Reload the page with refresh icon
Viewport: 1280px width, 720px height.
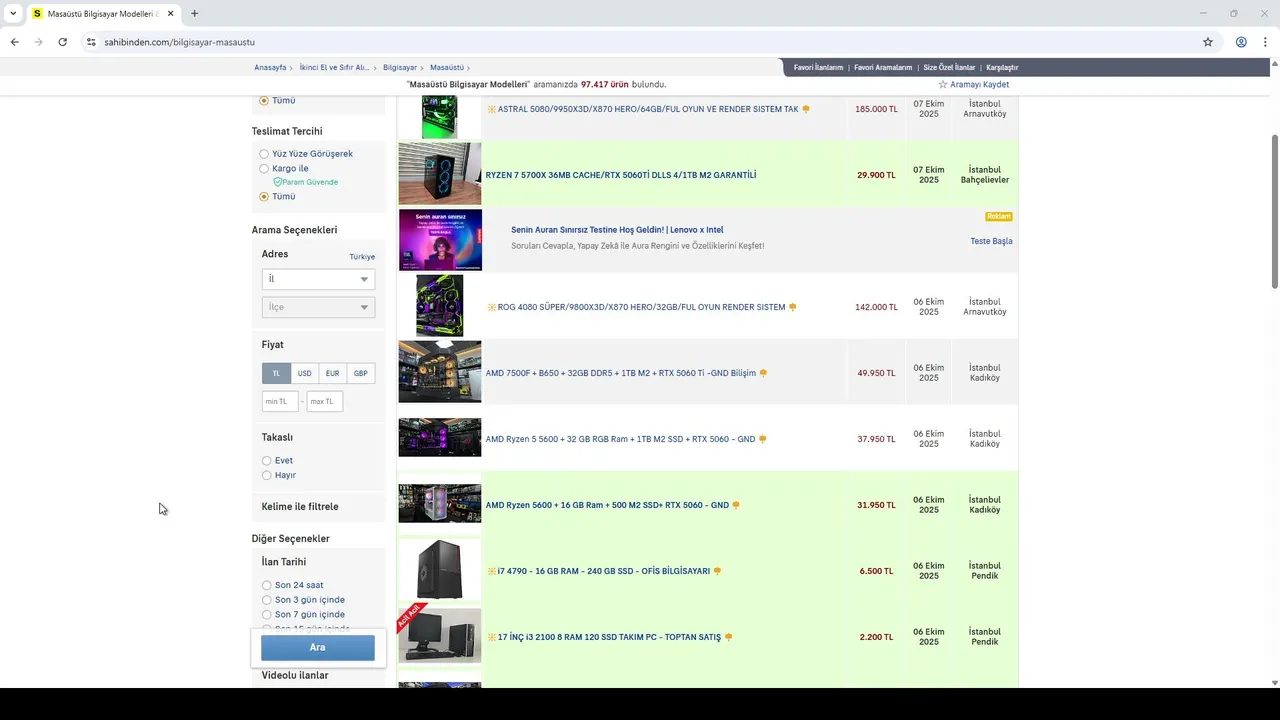click(62, 42)
